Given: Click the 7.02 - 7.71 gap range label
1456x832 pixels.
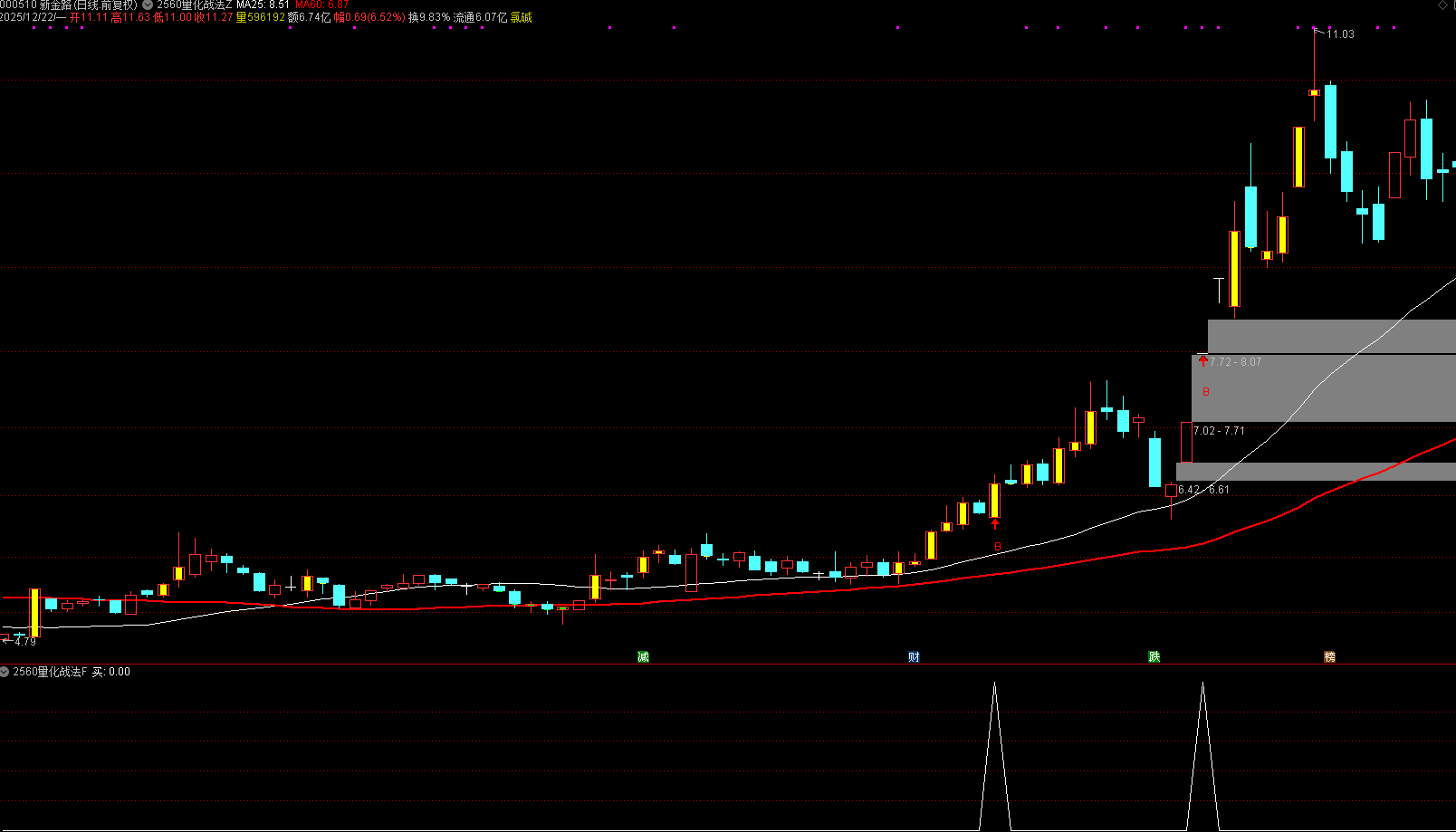Looking at the screenshot, I should click(x=1220, y=431).
